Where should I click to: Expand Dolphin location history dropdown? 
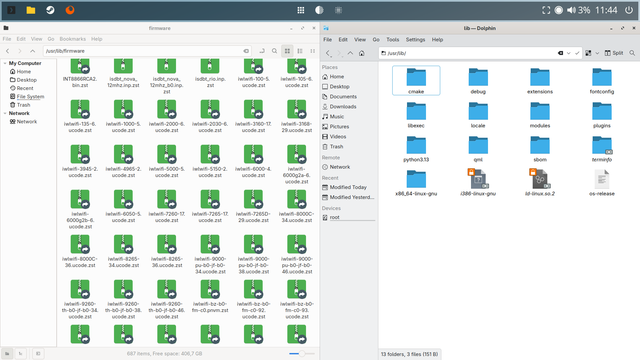point(569,53)
